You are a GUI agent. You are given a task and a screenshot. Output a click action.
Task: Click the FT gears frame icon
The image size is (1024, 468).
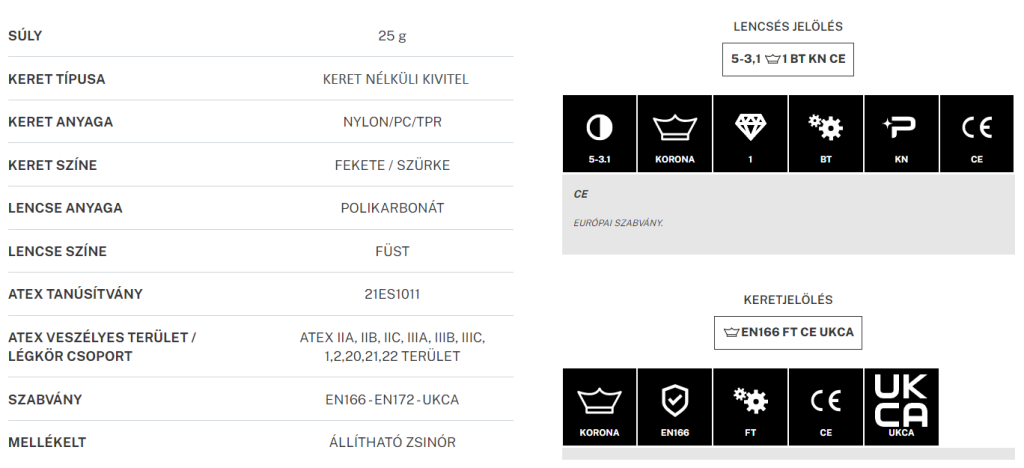[750, 407]
